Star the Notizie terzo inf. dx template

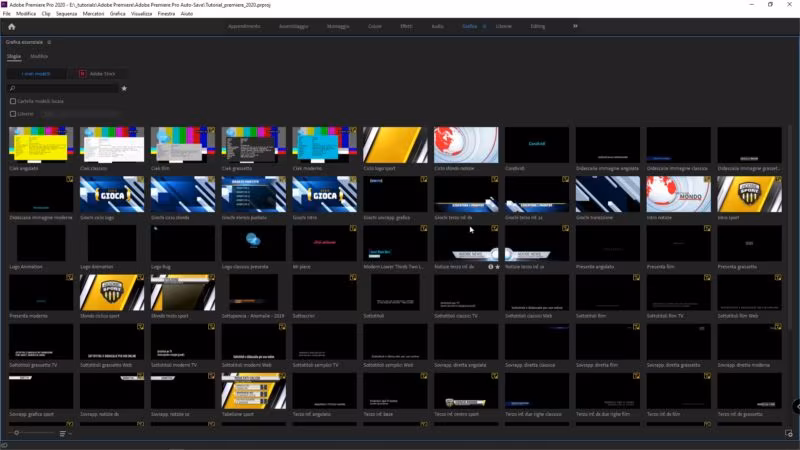point(497,267)
